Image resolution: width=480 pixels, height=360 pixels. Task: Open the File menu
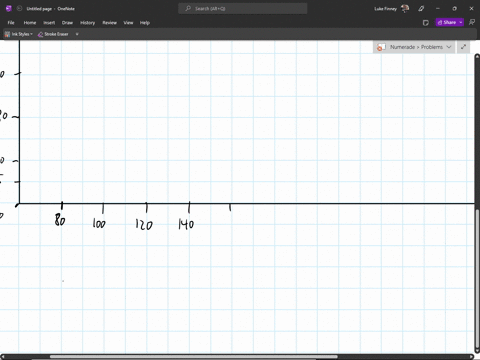11,23
